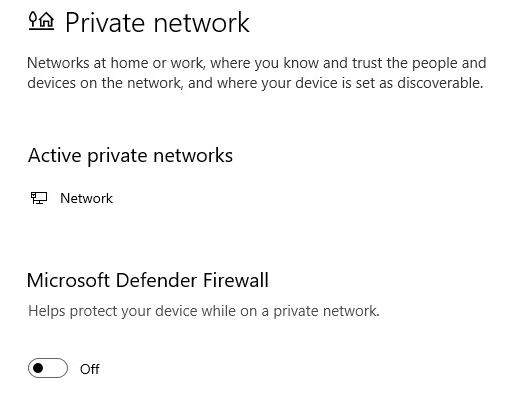Click the Private network house-and-tree icon
507x412 pixels.
click(41, 21)
